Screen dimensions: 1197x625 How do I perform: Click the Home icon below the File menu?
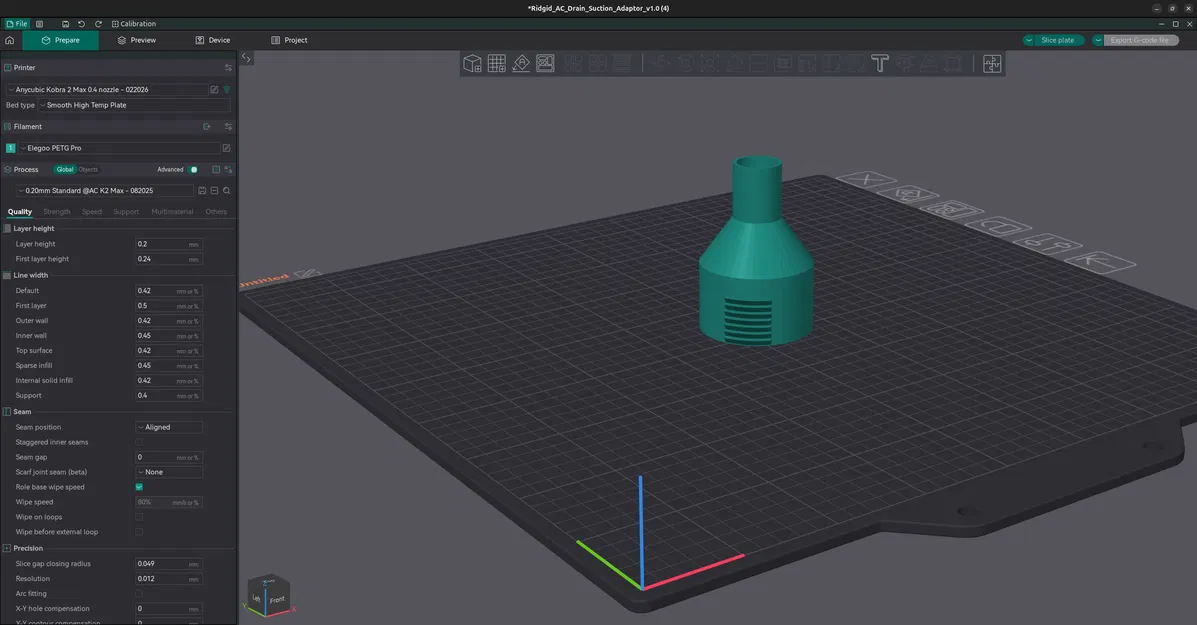[9, 40]
